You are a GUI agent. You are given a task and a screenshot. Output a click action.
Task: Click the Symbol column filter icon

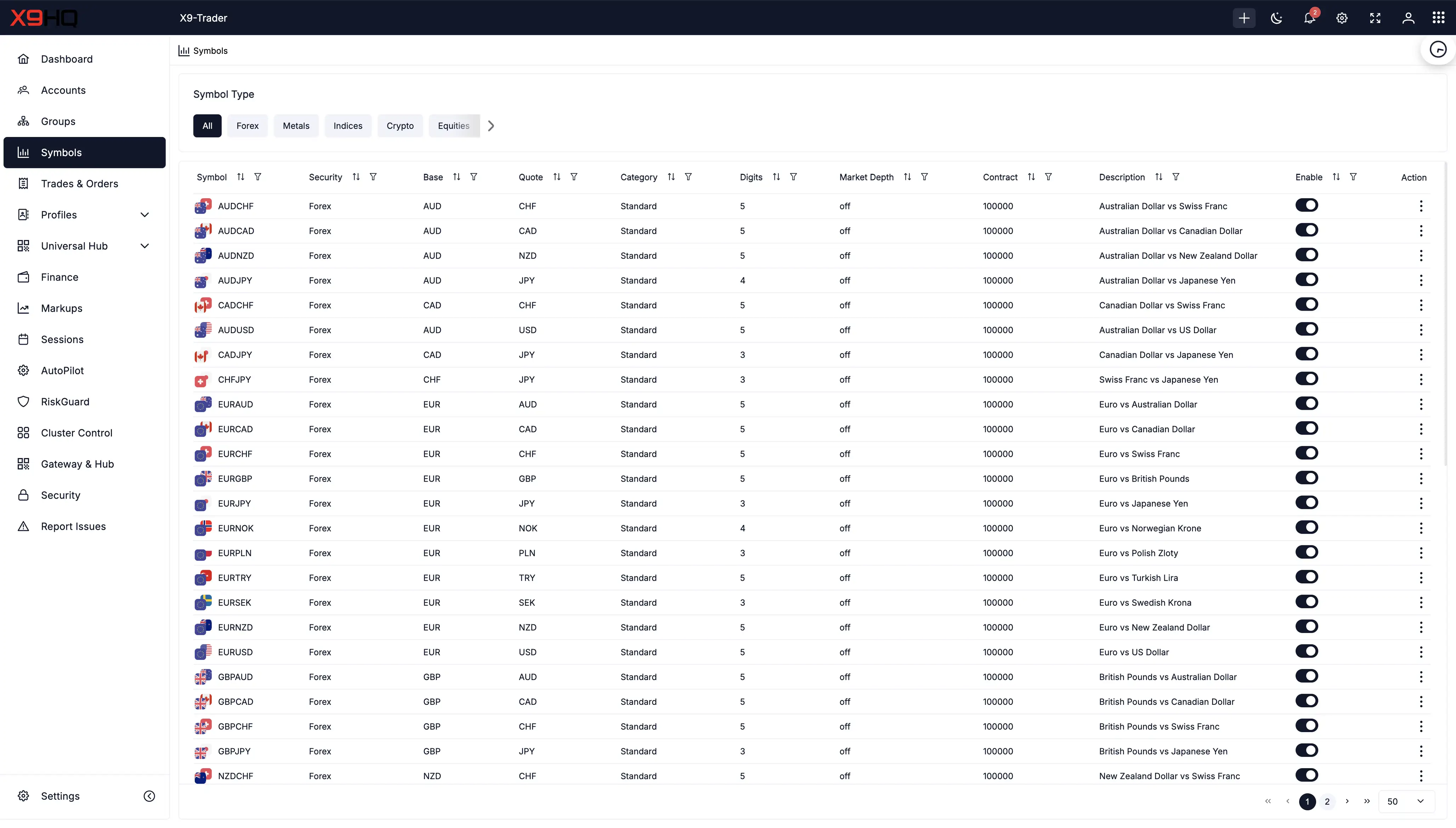[x=257, y=177]
